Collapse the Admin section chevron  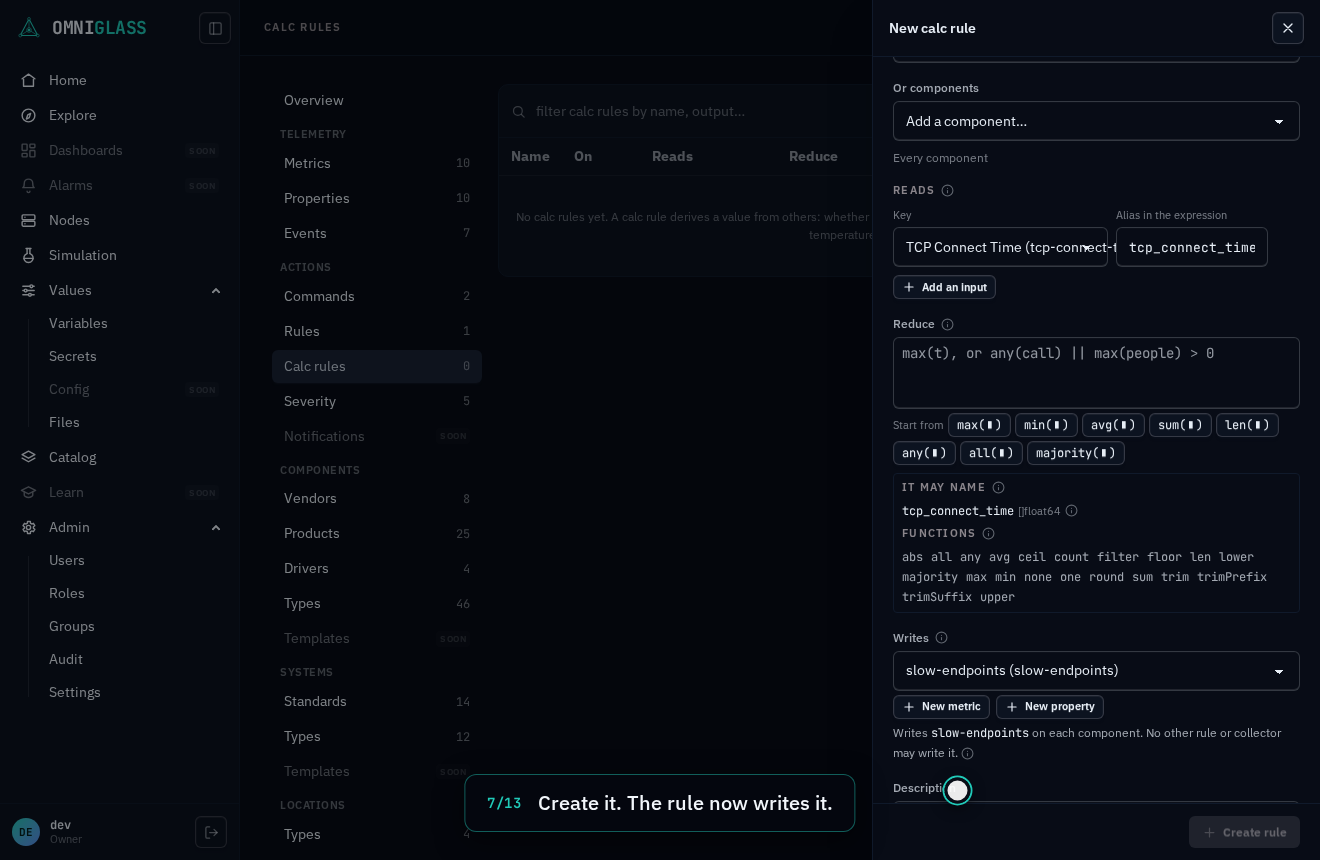(216, 528)
